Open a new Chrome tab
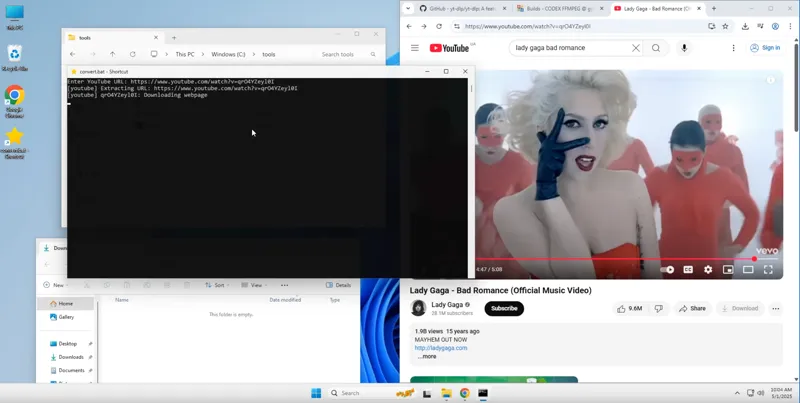The width and height of the screenshot is (800, 403). [x=714, y=9]
